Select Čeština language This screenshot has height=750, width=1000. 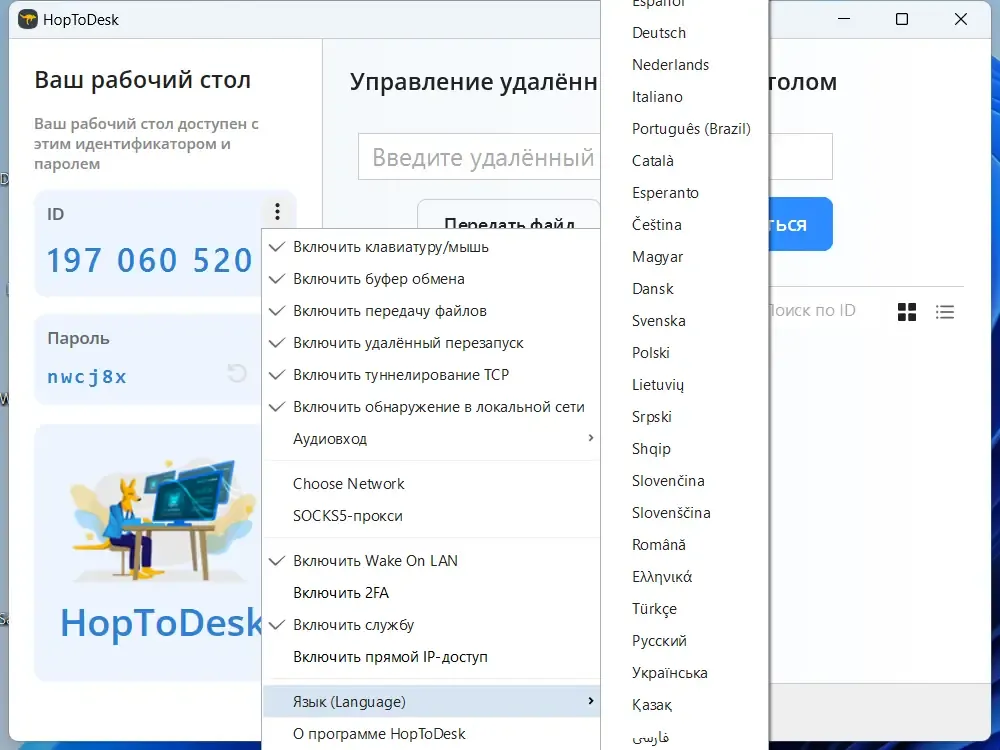coord(685,224)
